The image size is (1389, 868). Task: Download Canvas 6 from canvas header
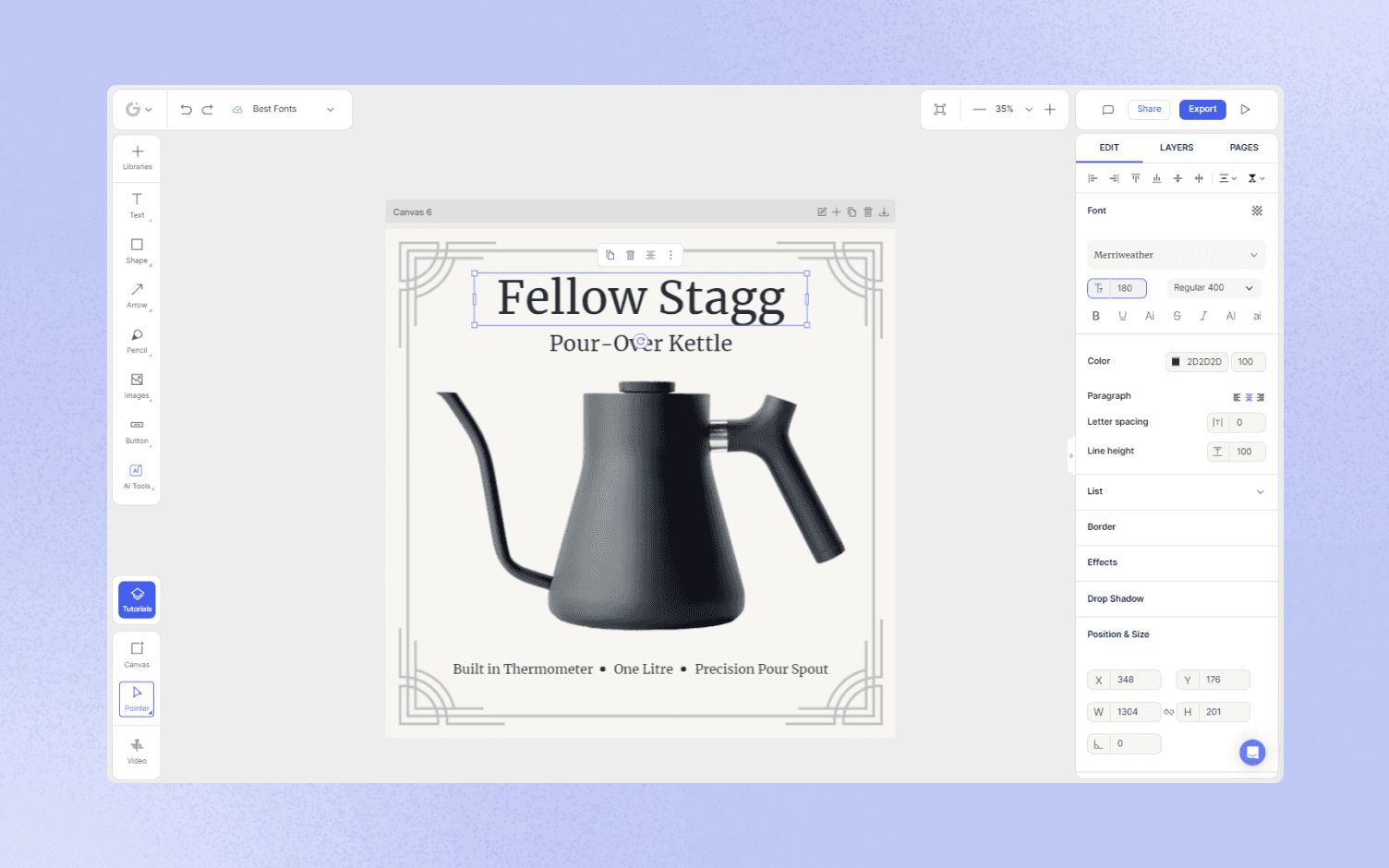coord(884,212)
